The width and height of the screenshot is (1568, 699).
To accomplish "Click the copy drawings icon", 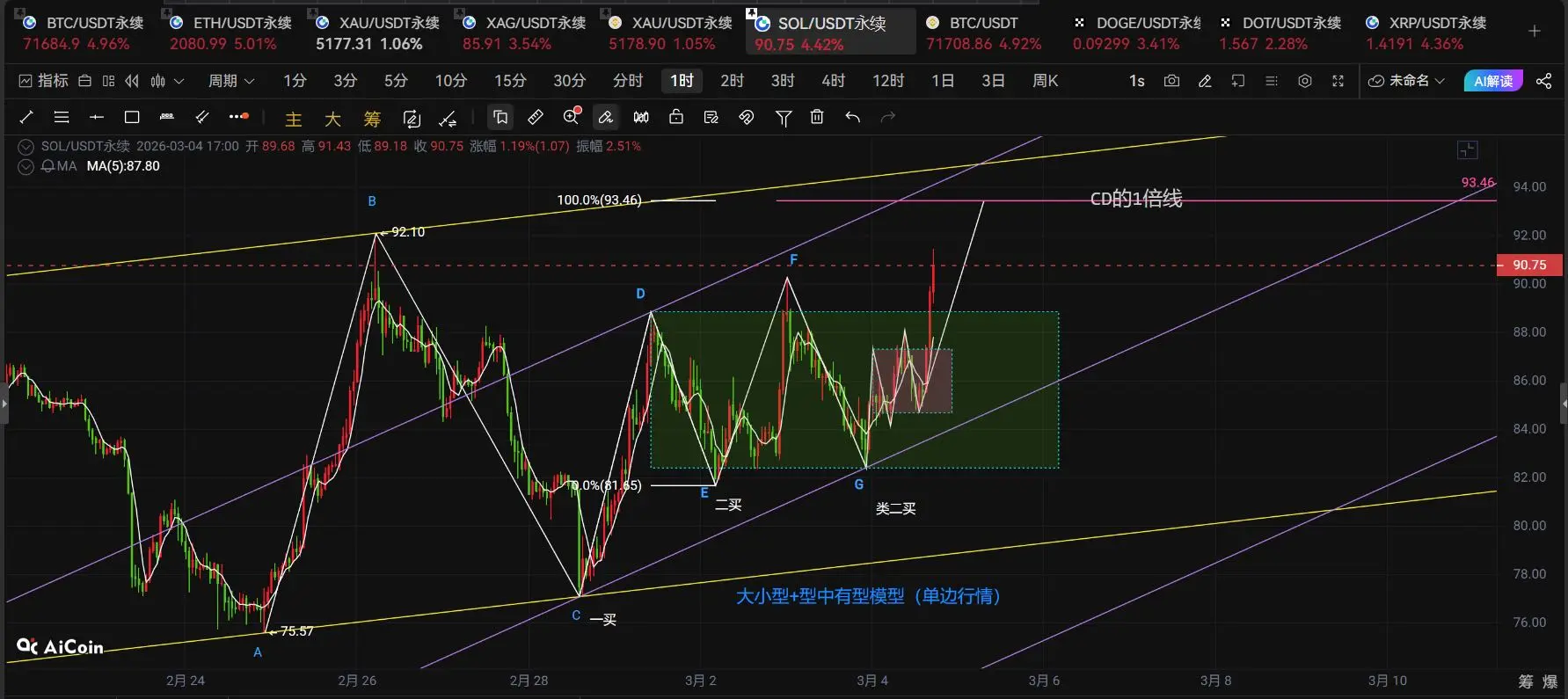I will [x=500, y=117].
